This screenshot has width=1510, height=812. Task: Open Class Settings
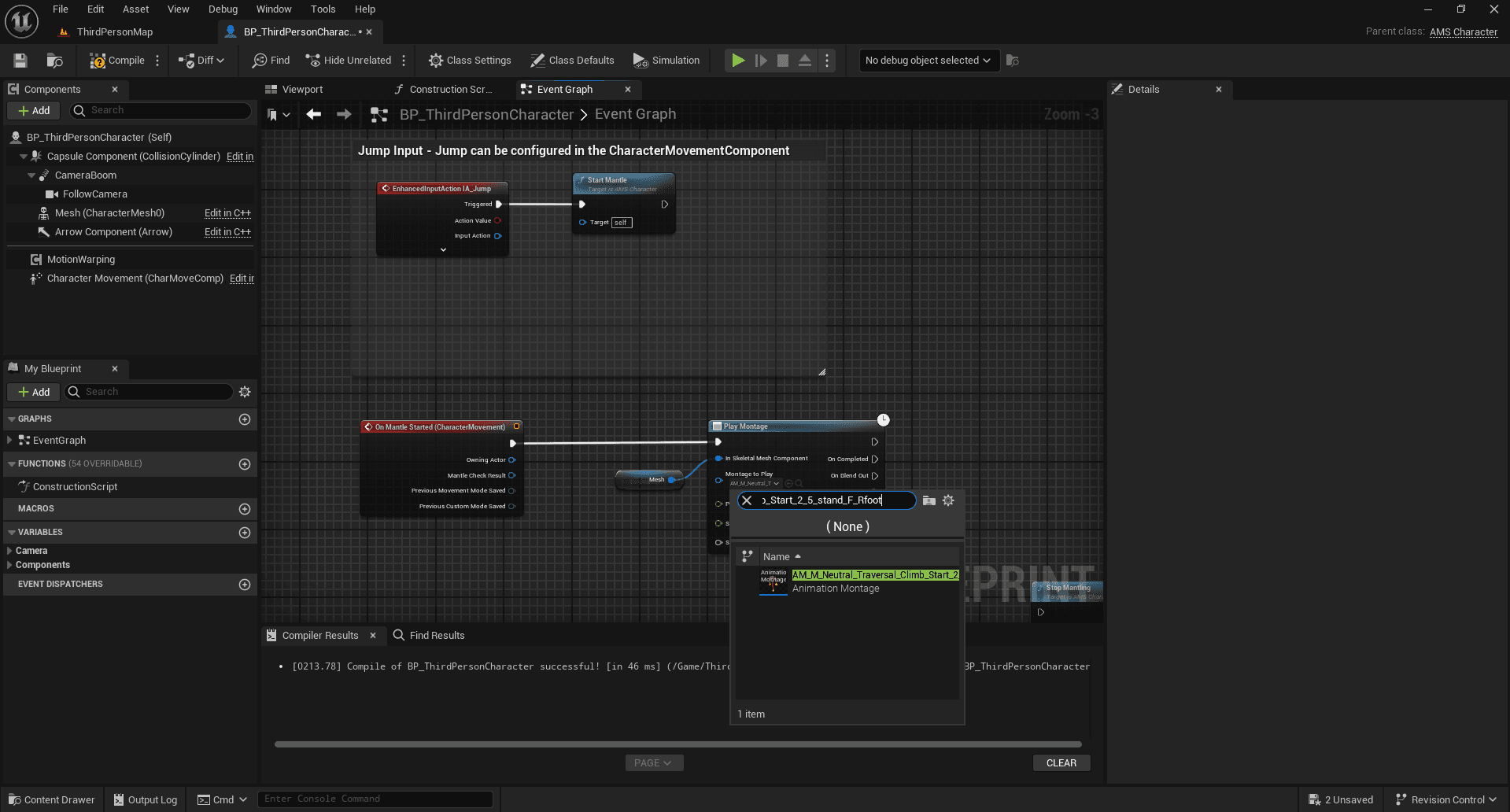click(470, 61)
